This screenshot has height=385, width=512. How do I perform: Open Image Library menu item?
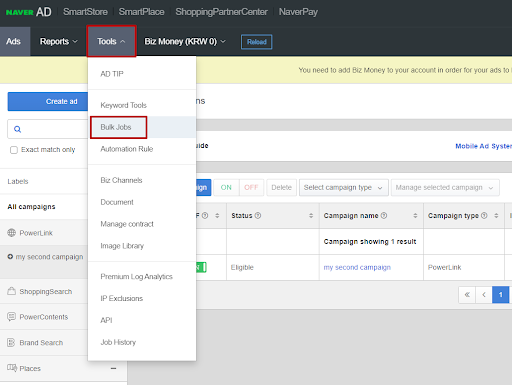(x=142, y=246)
